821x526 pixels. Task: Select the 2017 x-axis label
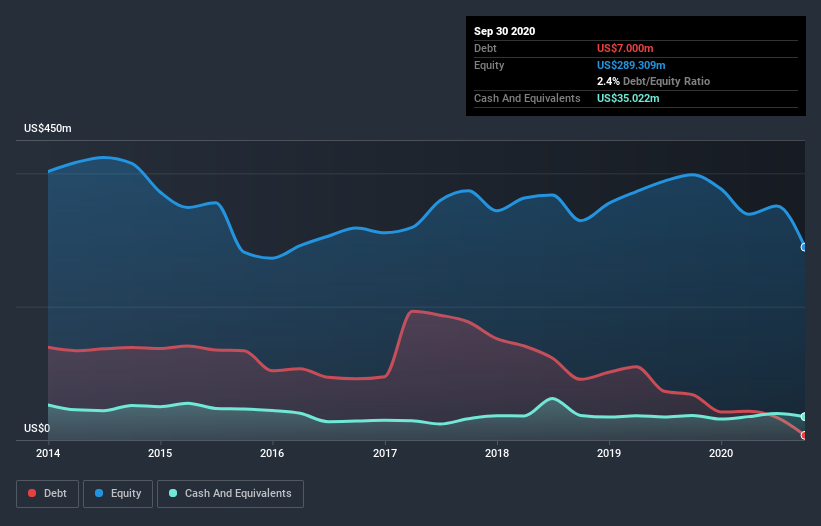click(385, 453)
